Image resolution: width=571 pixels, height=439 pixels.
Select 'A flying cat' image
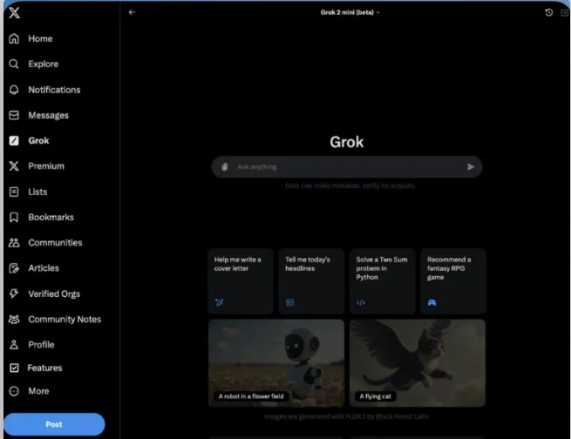417,363
